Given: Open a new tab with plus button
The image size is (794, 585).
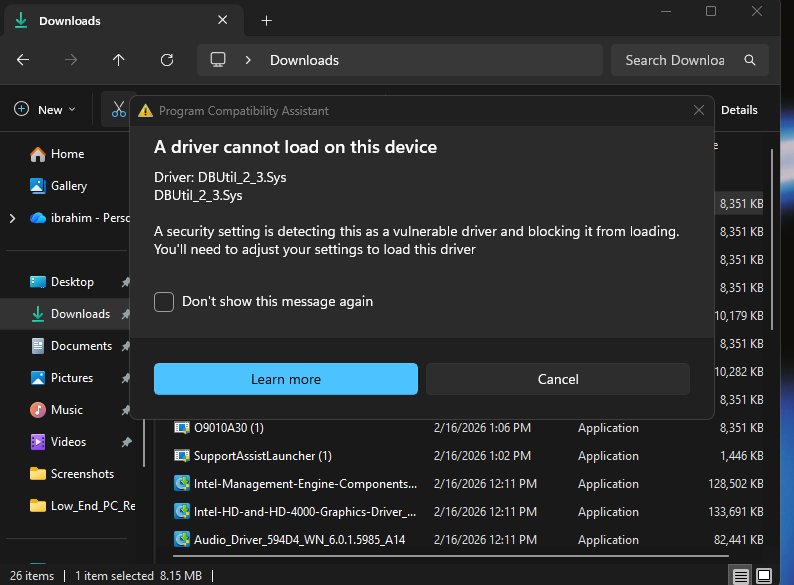Looking at the screenshot, I should [x=266, y=21].
